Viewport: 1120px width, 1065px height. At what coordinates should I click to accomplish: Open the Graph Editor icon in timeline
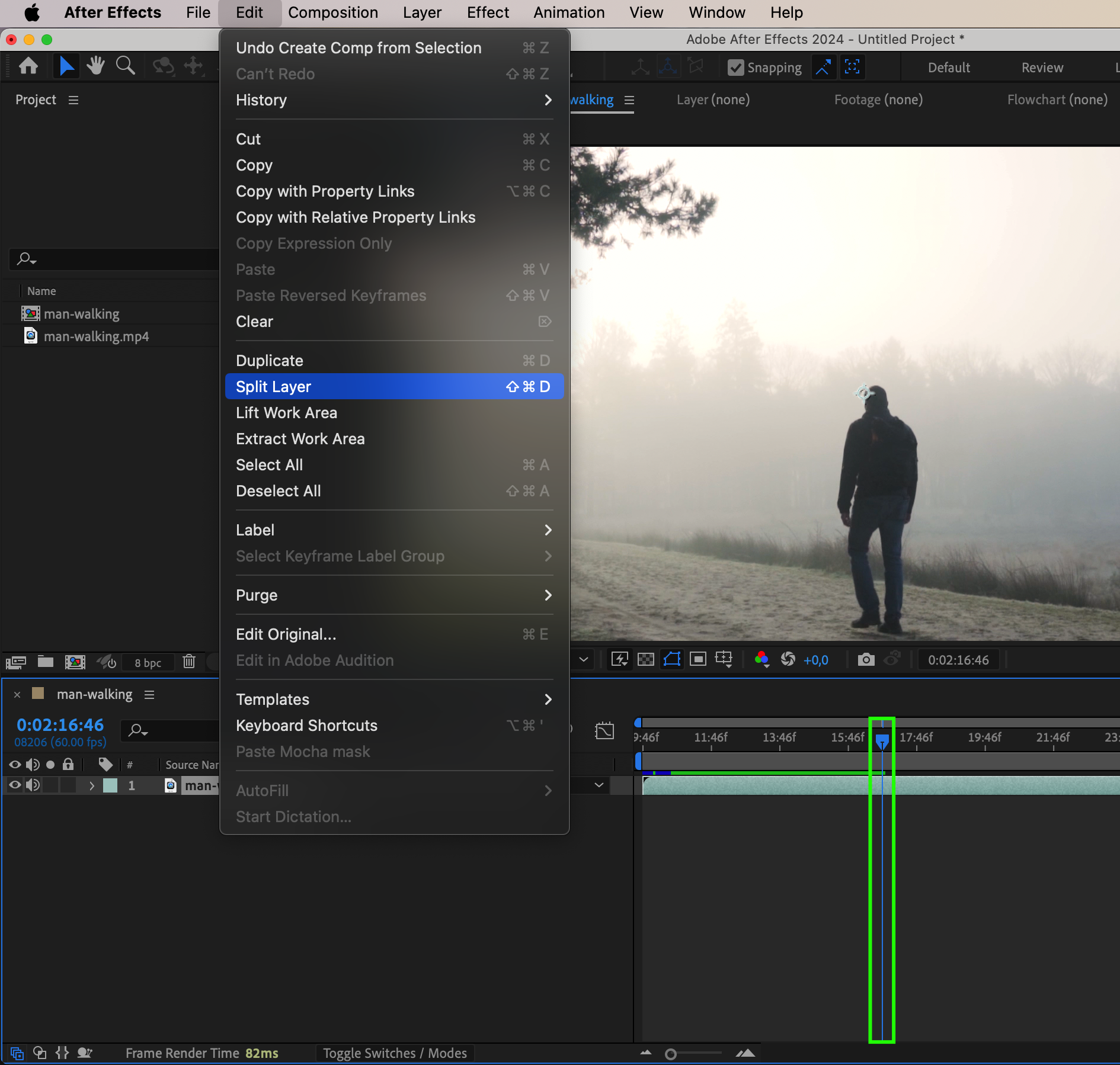[604, 731]
